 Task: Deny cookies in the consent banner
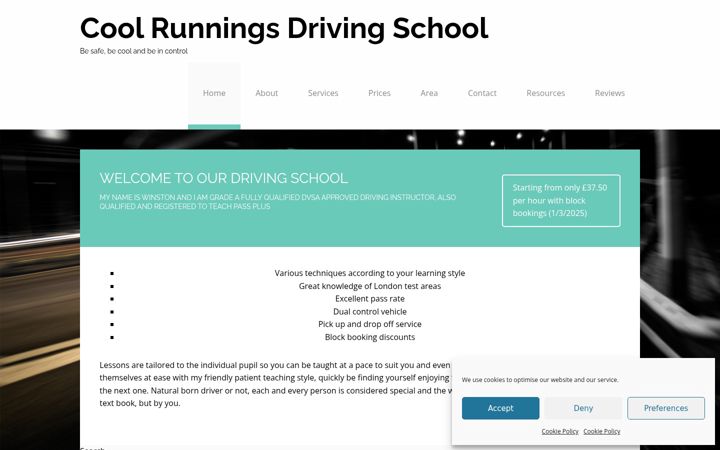pos(583,408)
